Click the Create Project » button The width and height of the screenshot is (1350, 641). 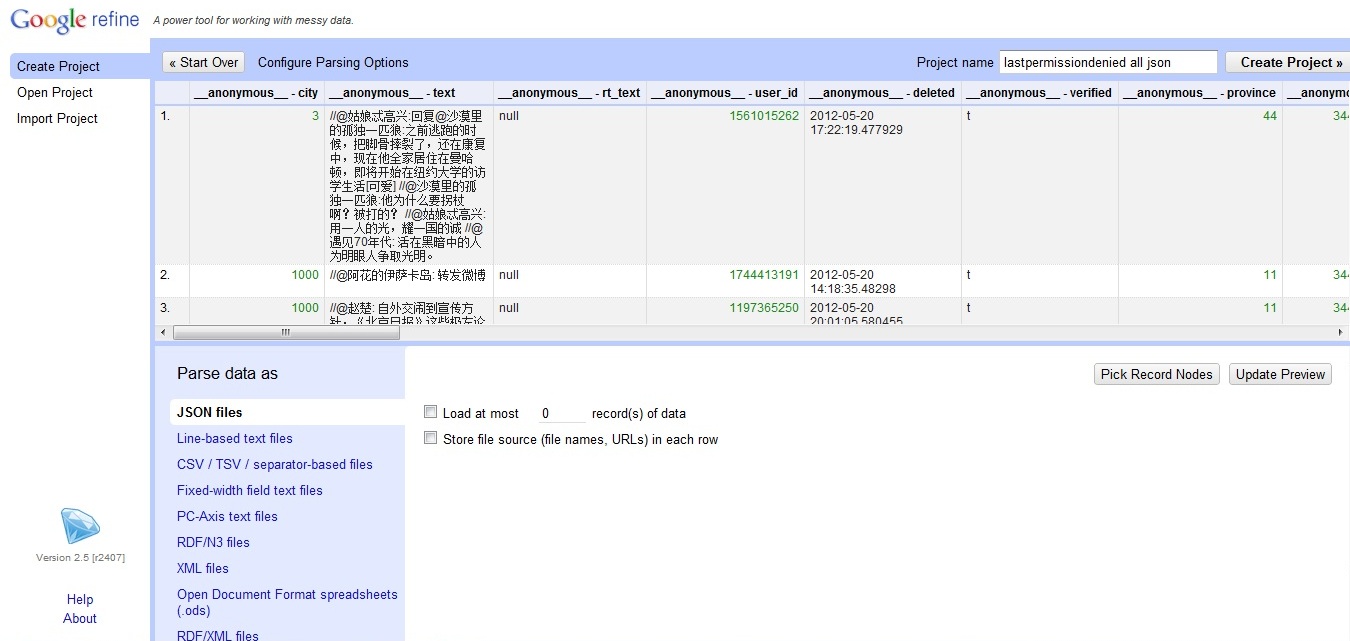pyautogui.click(x=1286, y=62)
